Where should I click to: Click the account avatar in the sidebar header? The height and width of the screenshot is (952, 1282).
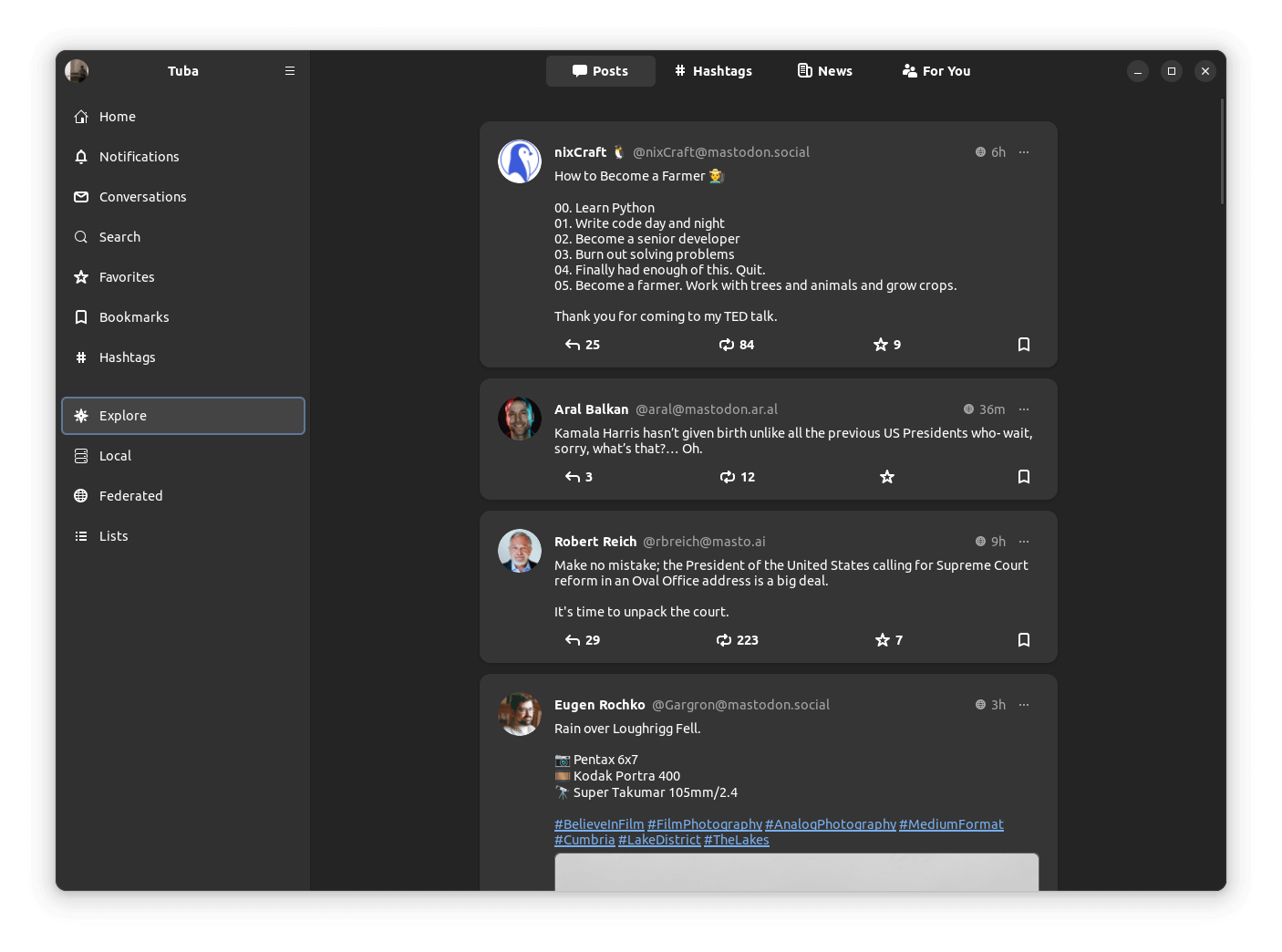click(x=77, y=71)
